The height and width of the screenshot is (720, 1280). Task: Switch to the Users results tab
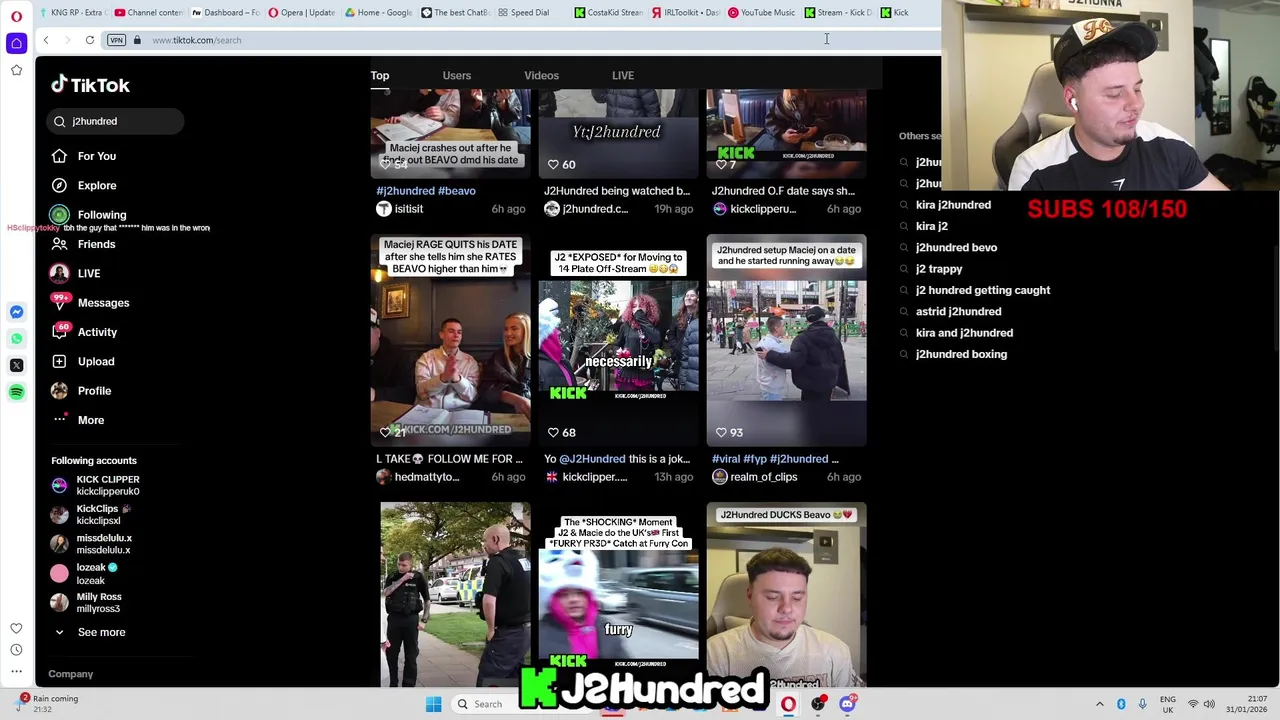click(x=457, y=75)
